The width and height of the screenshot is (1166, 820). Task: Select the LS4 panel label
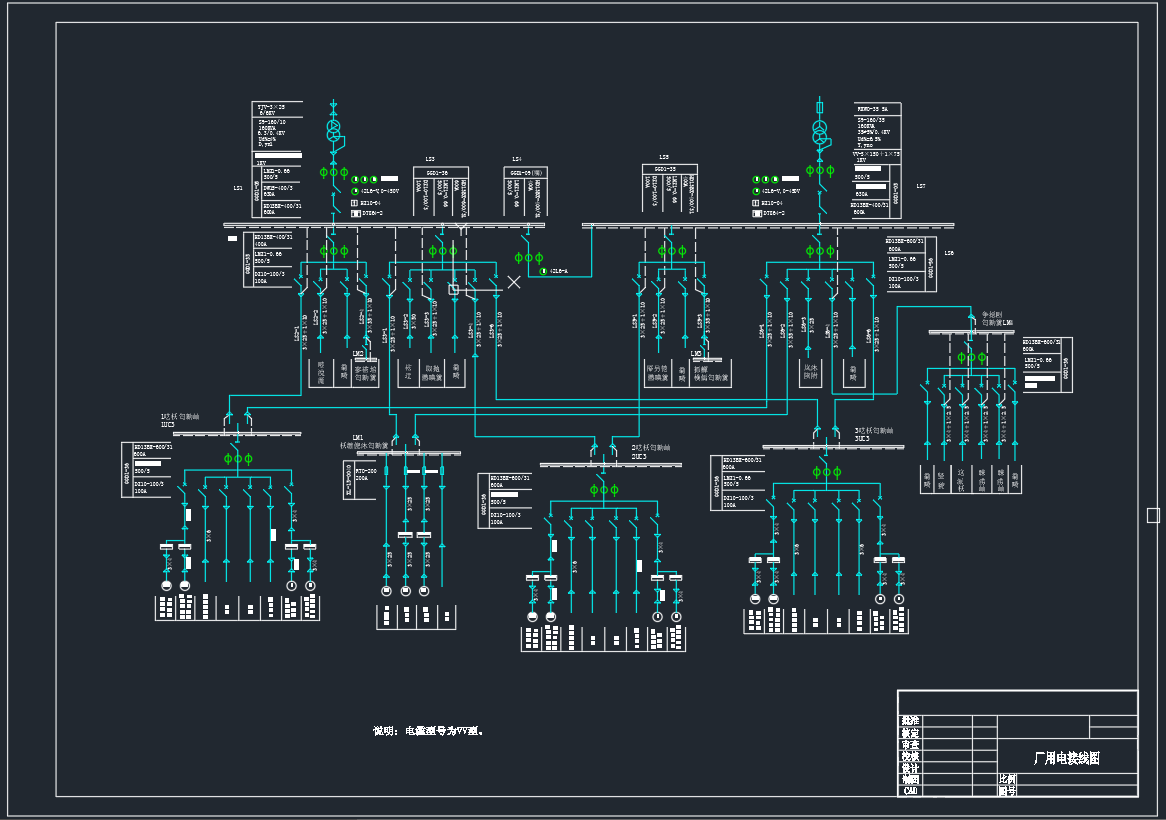517,159
